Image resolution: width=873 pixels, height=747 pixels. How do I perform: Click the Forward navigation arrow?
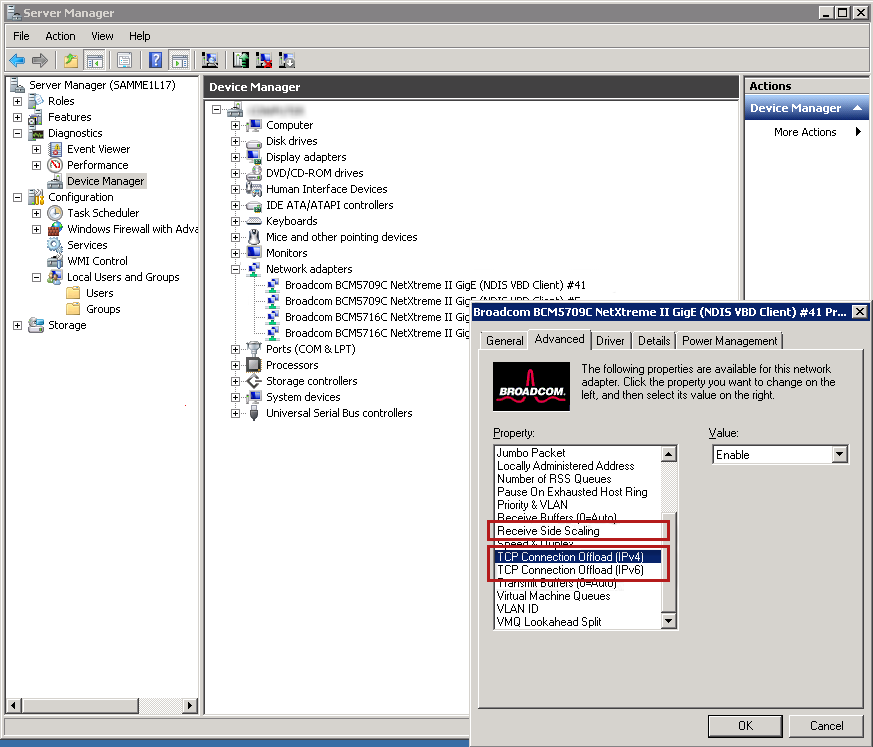pos(38,60)
